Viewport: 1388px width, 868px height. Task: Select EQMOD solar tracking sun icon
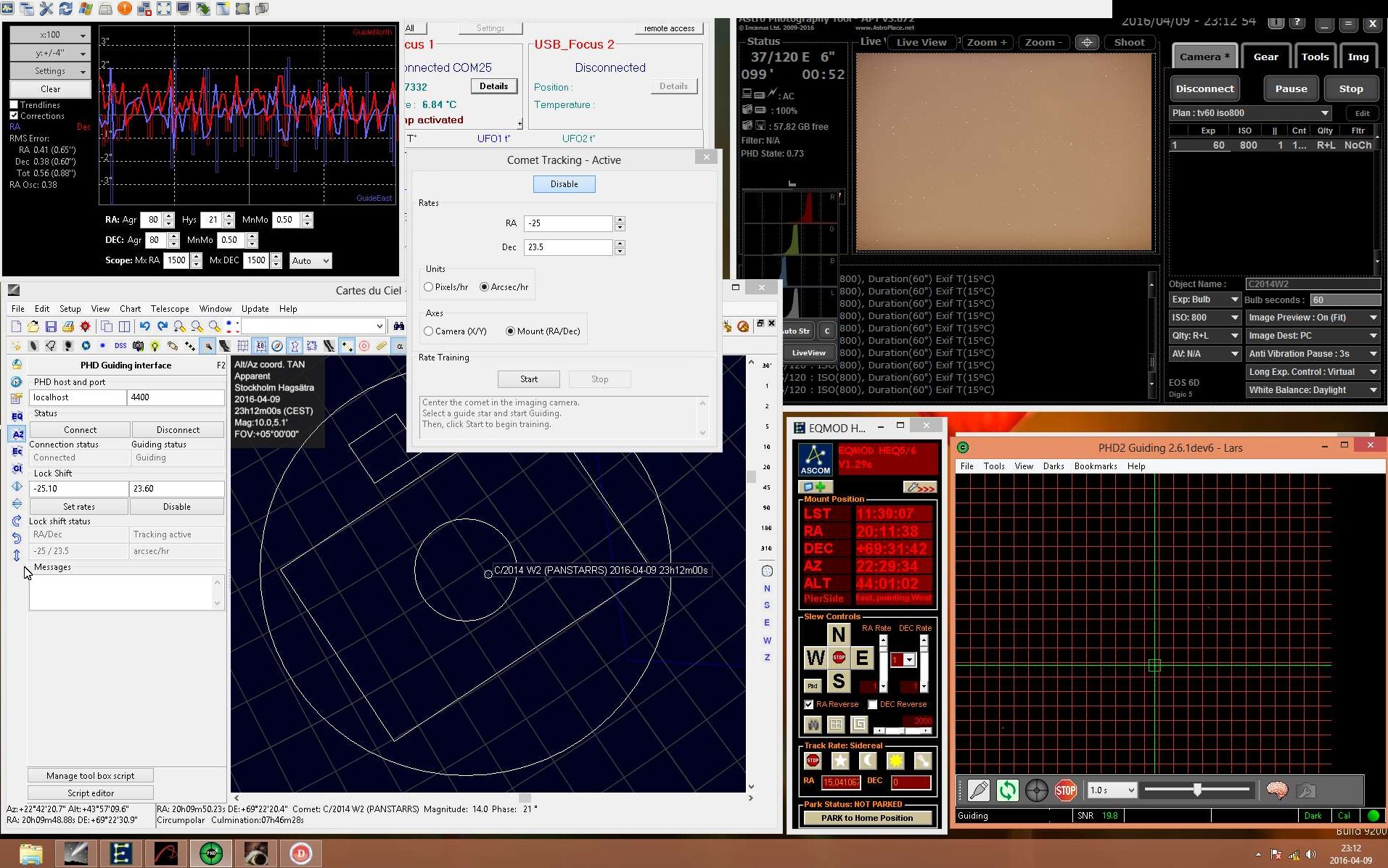895,761
